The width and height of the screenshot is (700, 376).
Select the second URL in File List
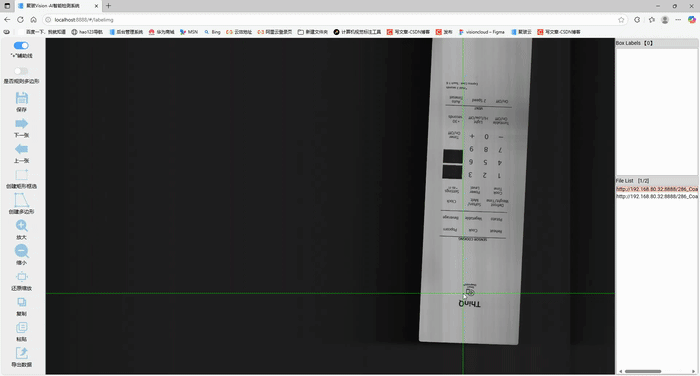[x=657, y=196]
